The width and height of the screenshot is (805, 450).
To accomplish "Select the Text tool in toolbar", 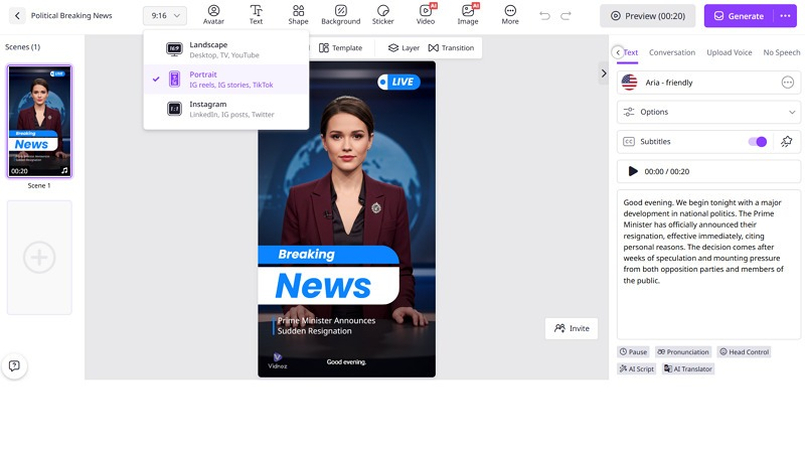I will pos(256,15).
